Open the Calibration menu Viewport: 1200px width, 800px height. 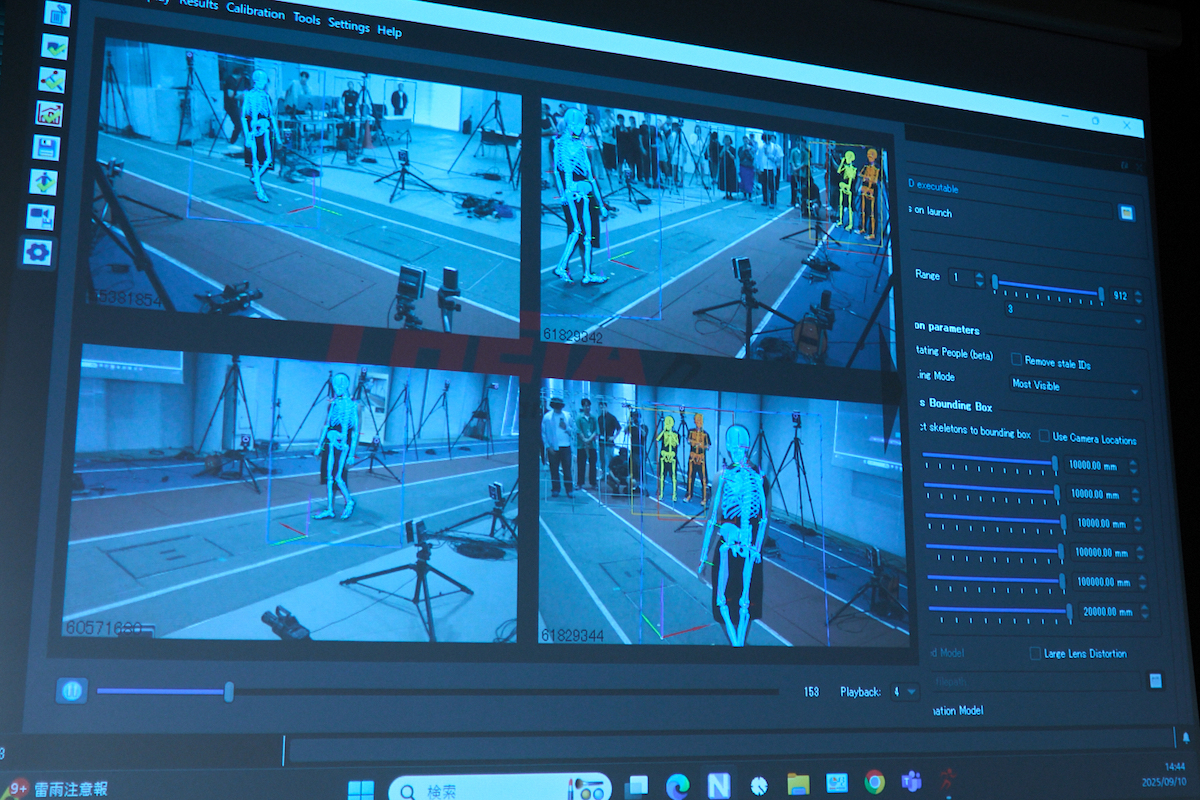click(255, 11)
